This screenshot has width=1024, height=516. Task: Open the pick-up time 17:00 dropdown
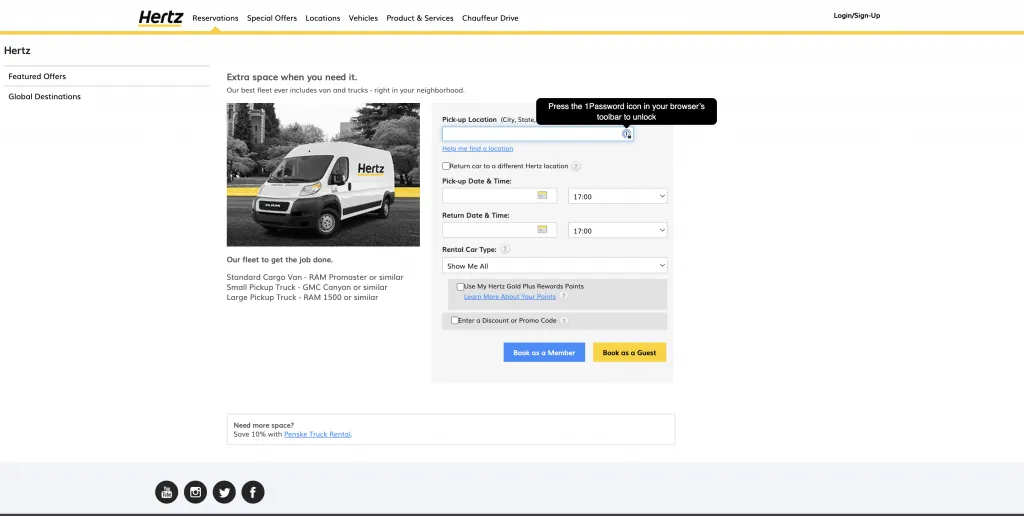[x=618, y=196]
